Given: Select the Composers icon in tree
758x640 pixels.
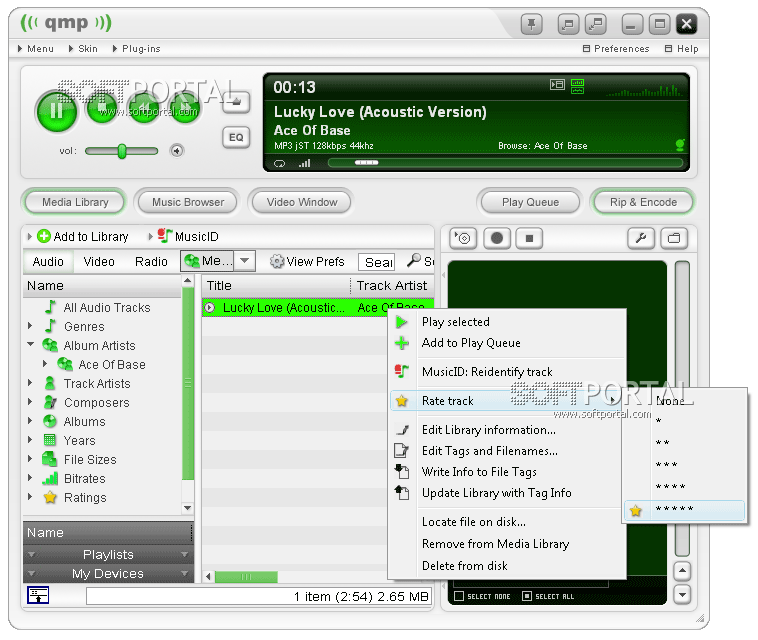Looking at the screenshot, I should click(x=50, y=402).
